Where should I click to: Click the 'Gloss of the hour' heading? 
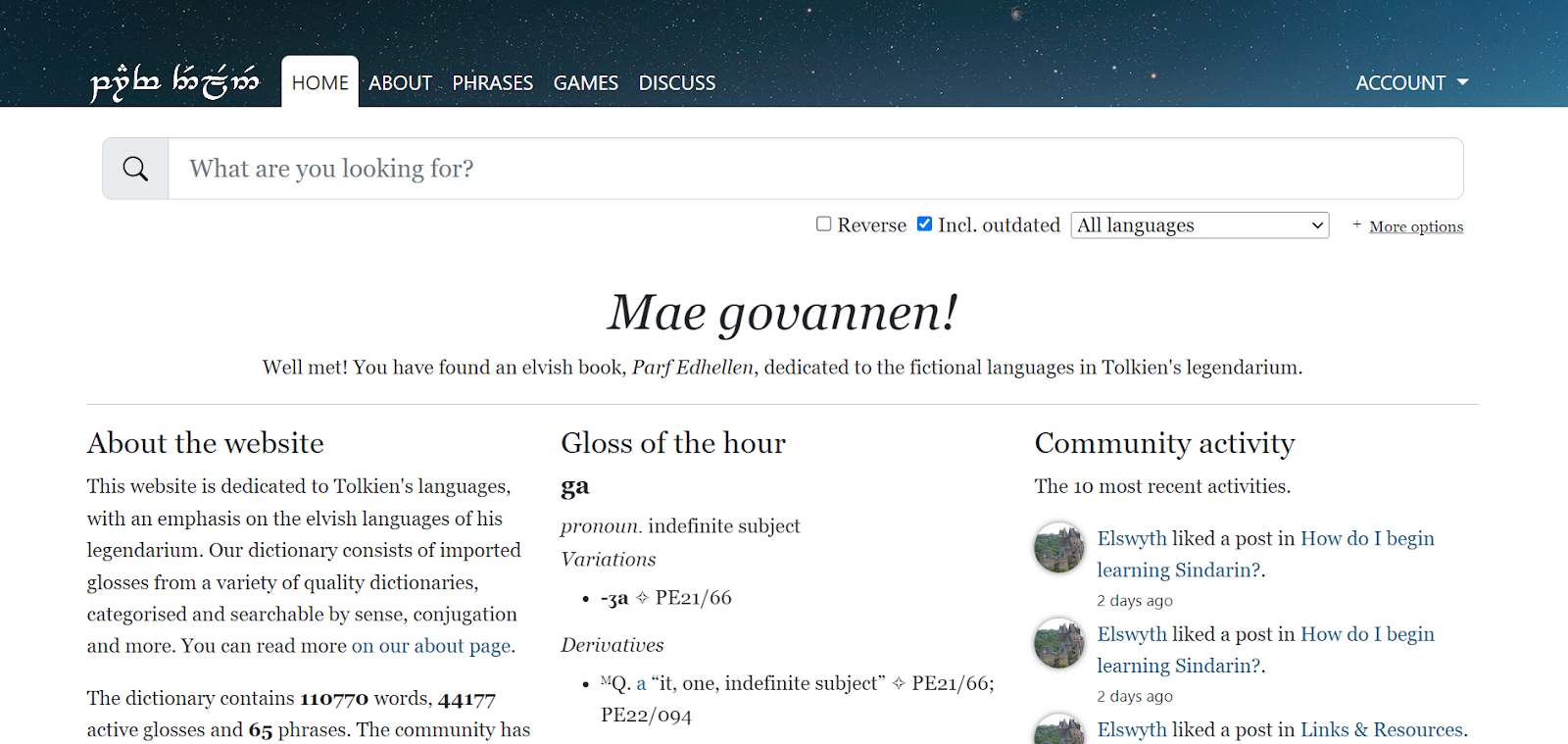[673, 443]
